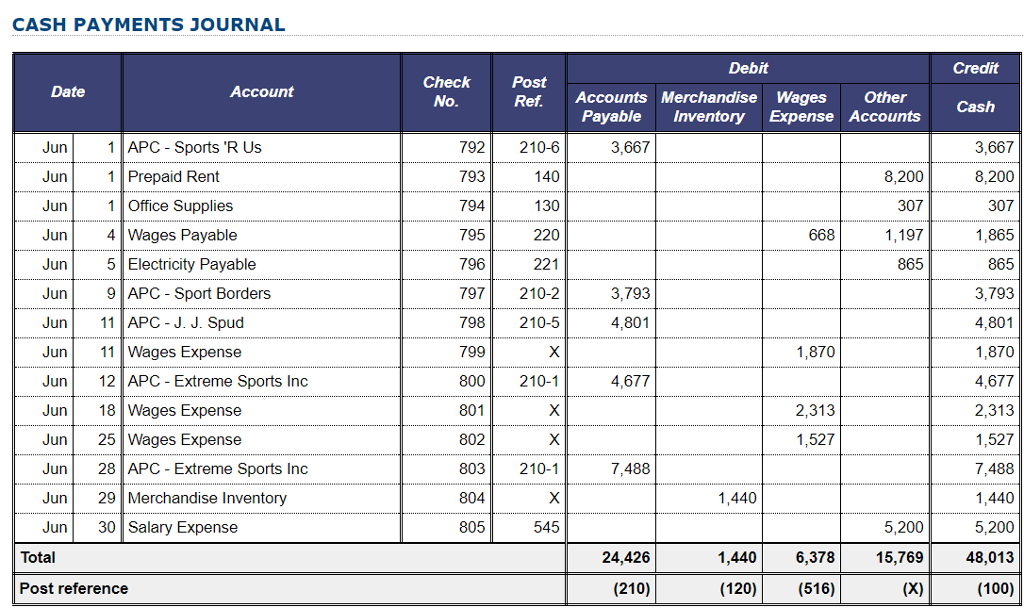Click post reference 545
1024x608 pixels.
547,528
